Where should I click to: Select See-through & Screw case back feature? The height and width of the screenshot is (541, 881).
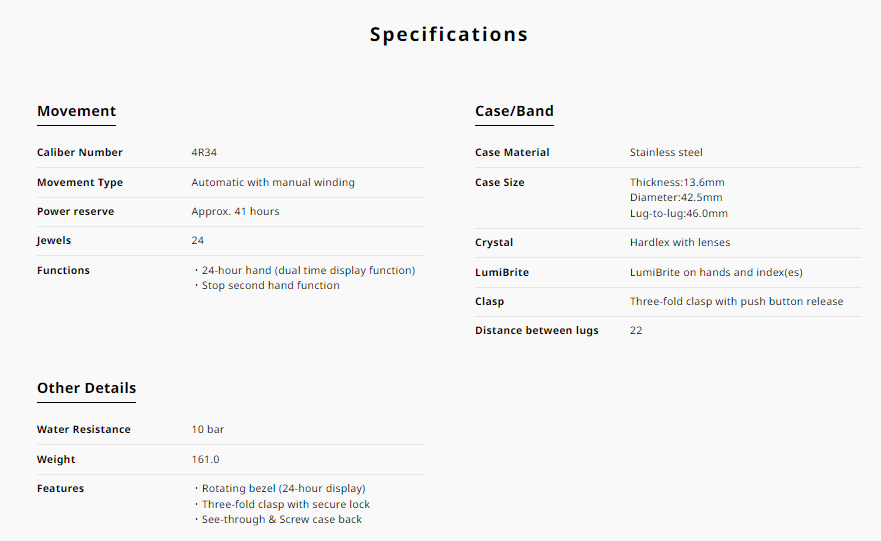[x=281, y=519]
